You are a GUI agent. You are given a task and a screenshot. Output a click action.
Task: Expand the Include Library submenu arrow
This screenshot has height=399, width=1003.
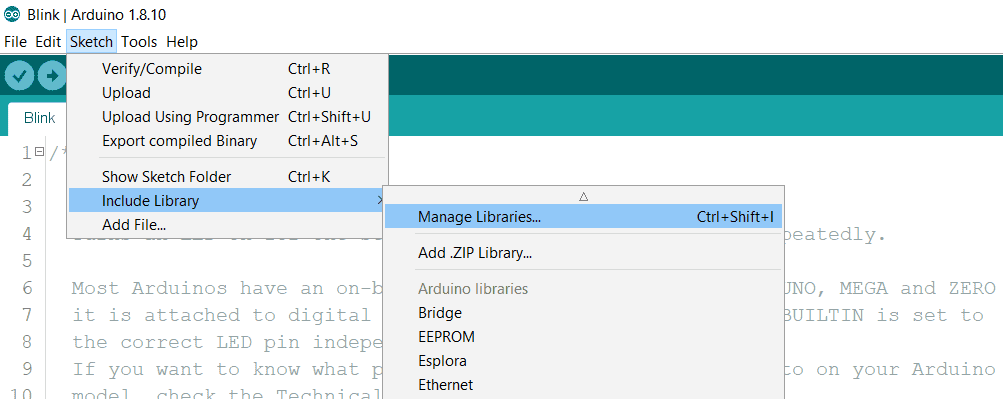click(x=381, y=200)
